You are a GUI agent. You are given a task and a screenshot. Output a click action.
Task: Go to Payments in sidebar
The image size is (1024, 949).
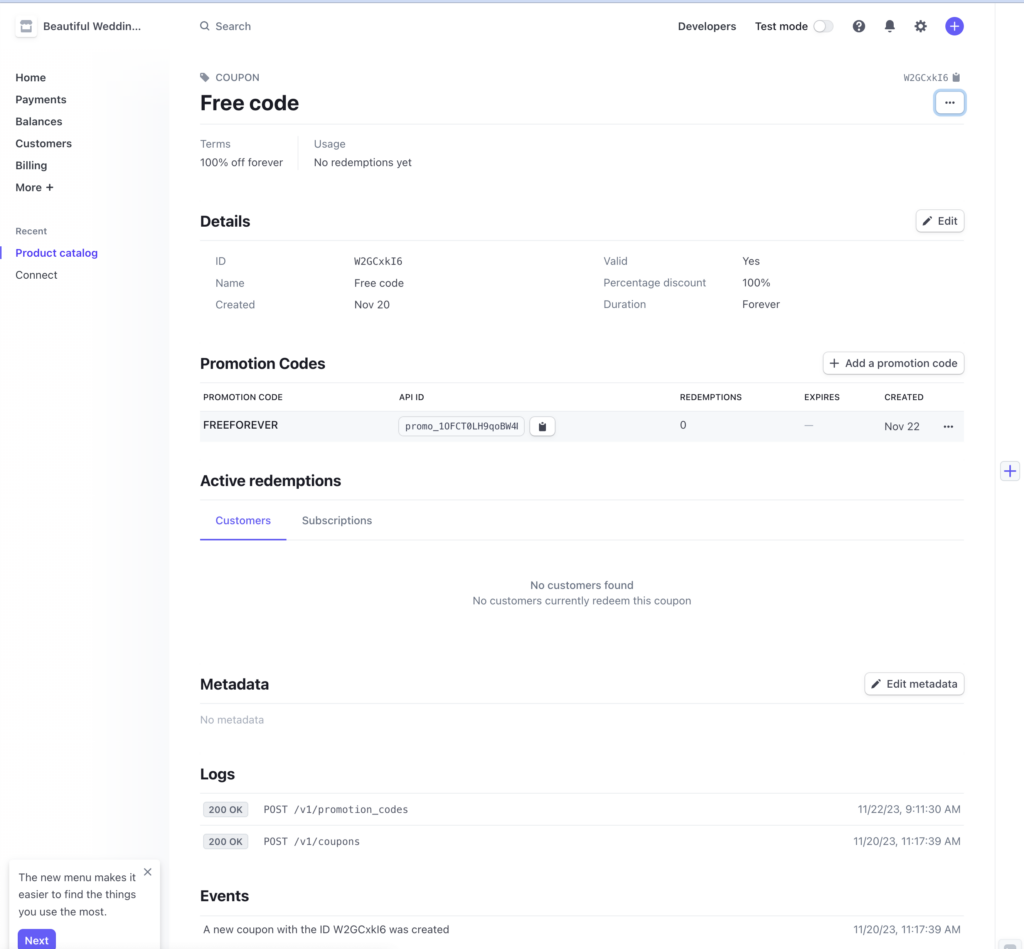click(x=41, y=100)
